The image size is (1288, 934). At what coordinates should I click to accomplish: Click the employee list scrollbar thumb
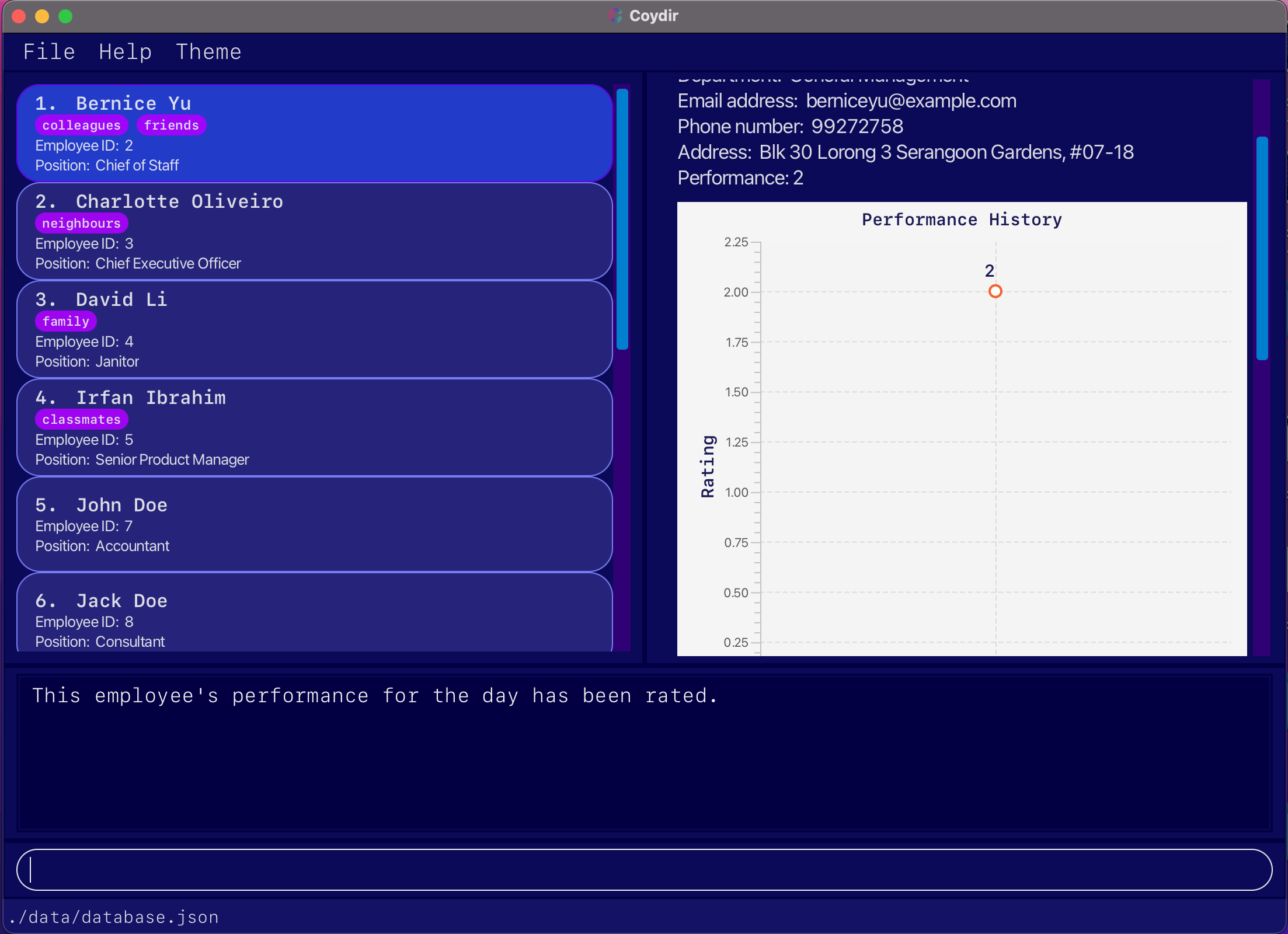coord(622,219)
